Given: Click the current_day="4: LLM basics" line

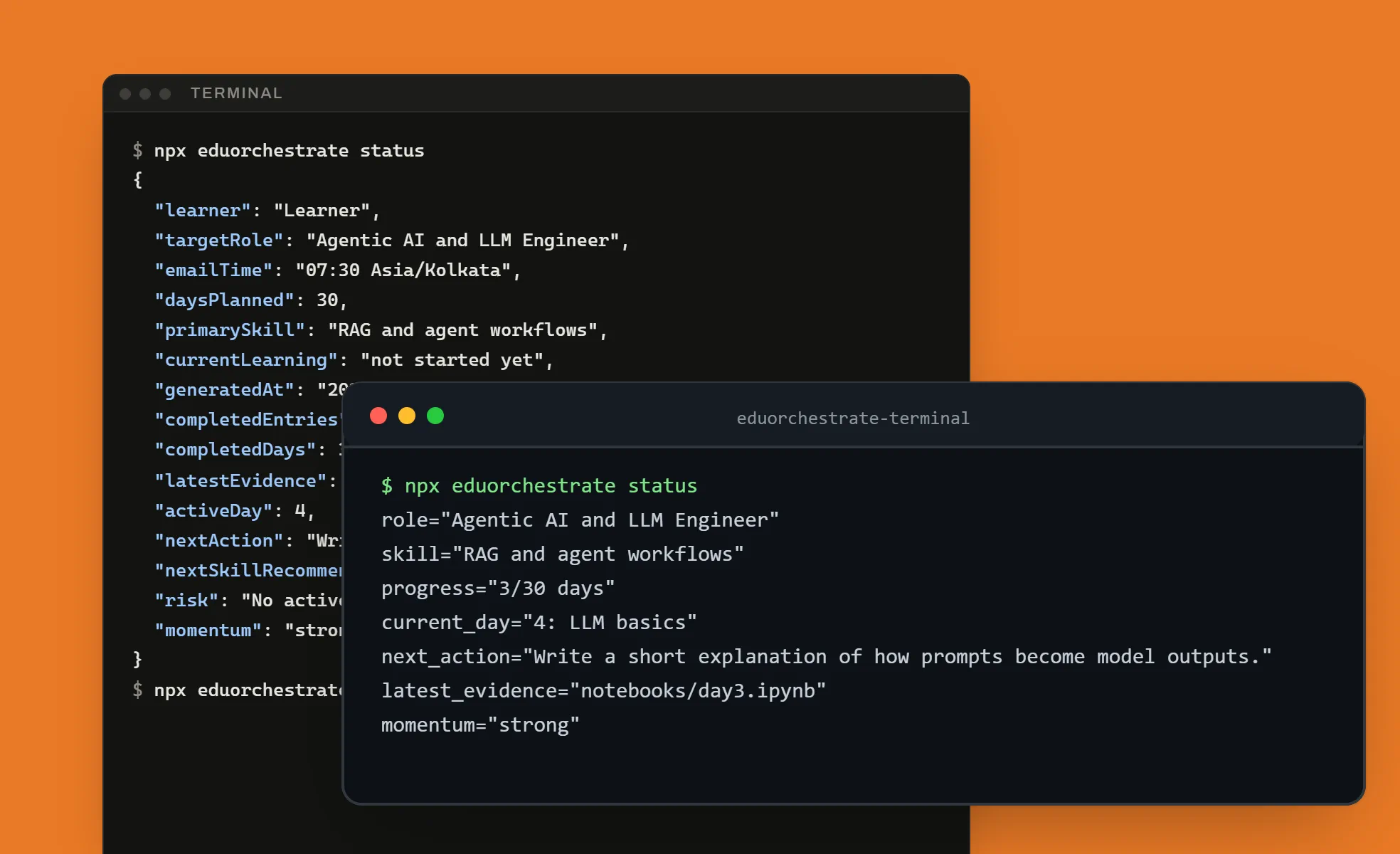Looking at the screenshot, I should (x=539, y=622).
